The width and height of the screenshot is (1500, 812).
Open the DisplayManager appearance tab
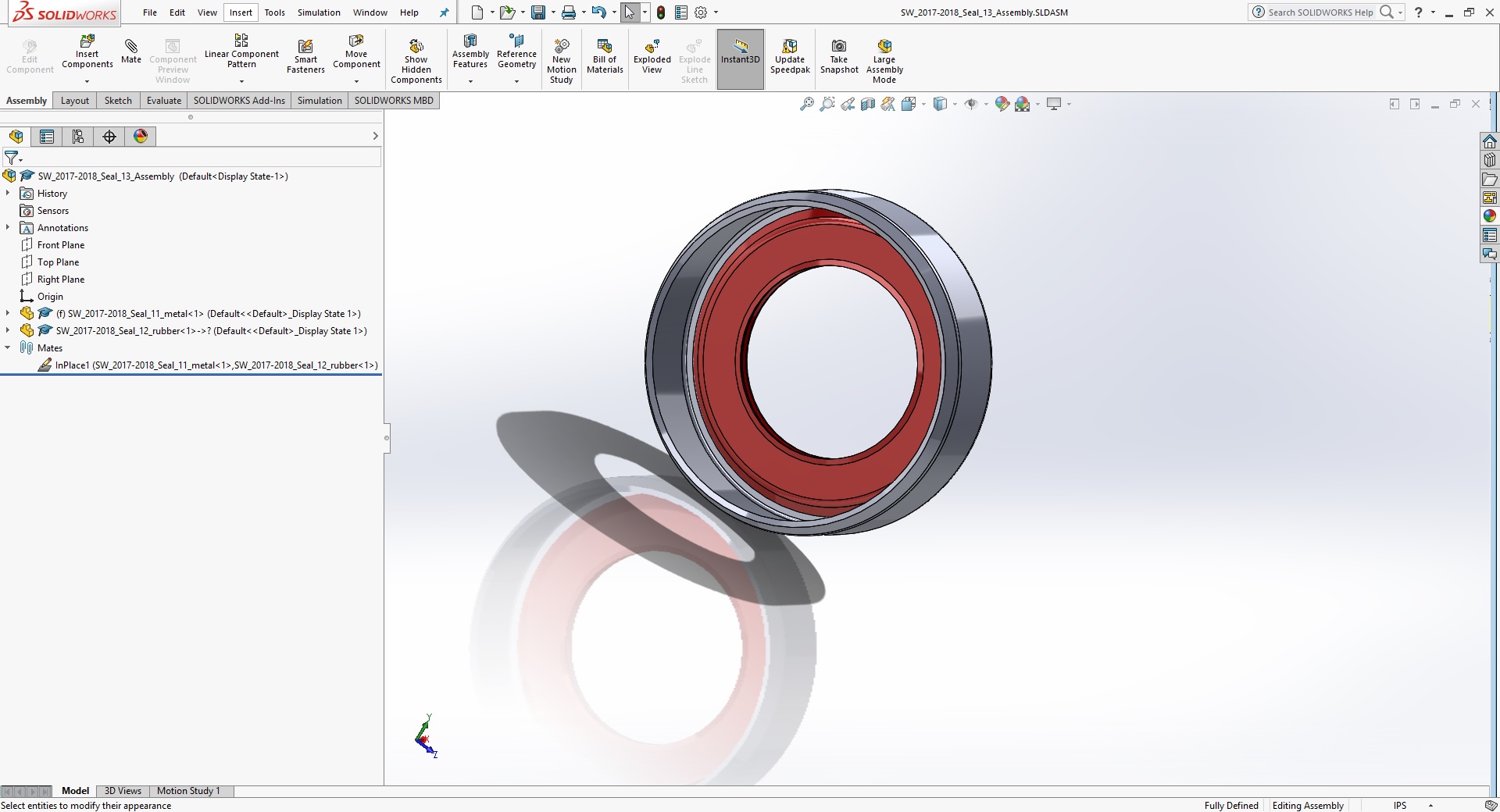[x=141, y=137]
